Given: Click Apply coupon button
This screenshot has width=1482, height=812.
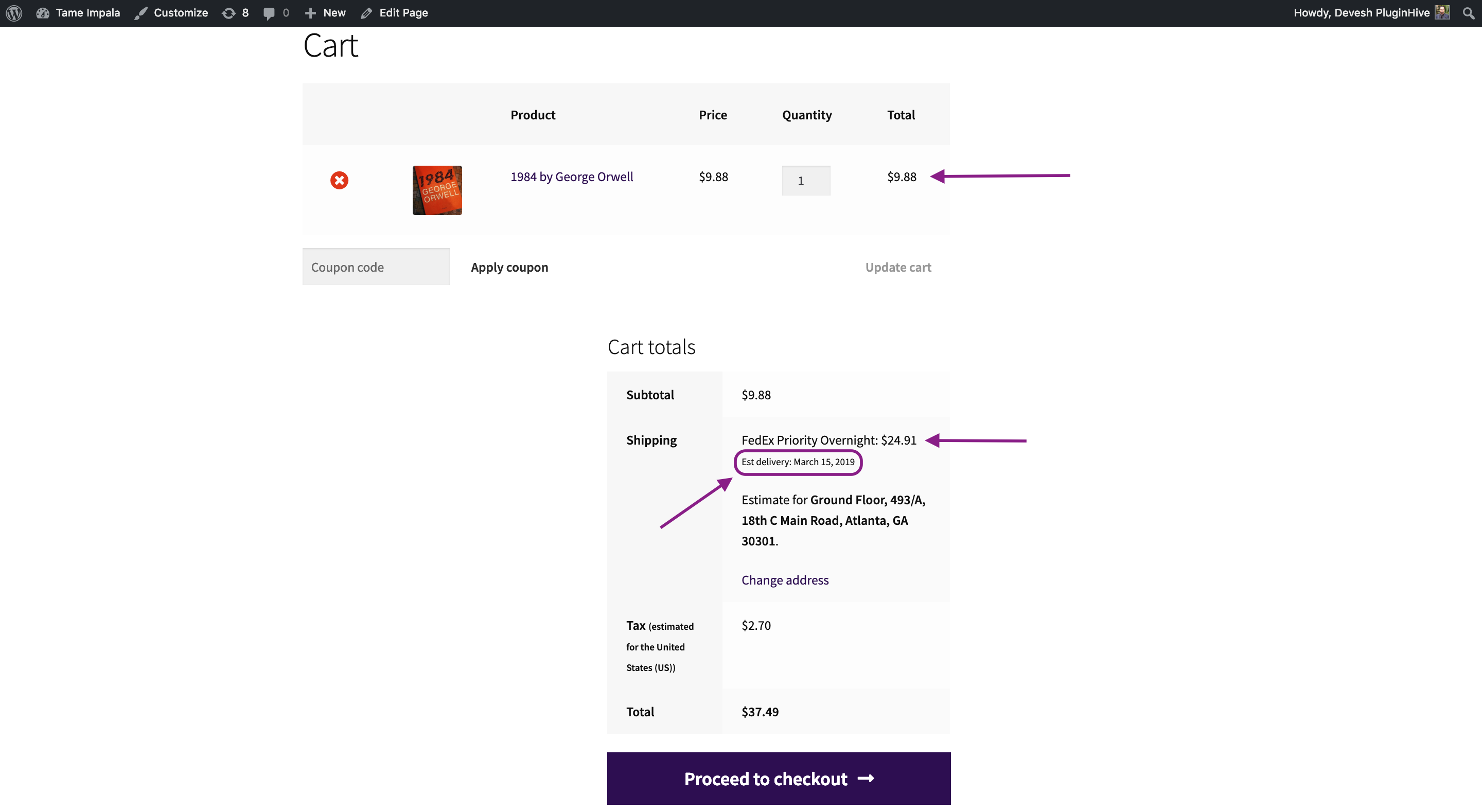Looking at the screenshot, I should point(509,267).
